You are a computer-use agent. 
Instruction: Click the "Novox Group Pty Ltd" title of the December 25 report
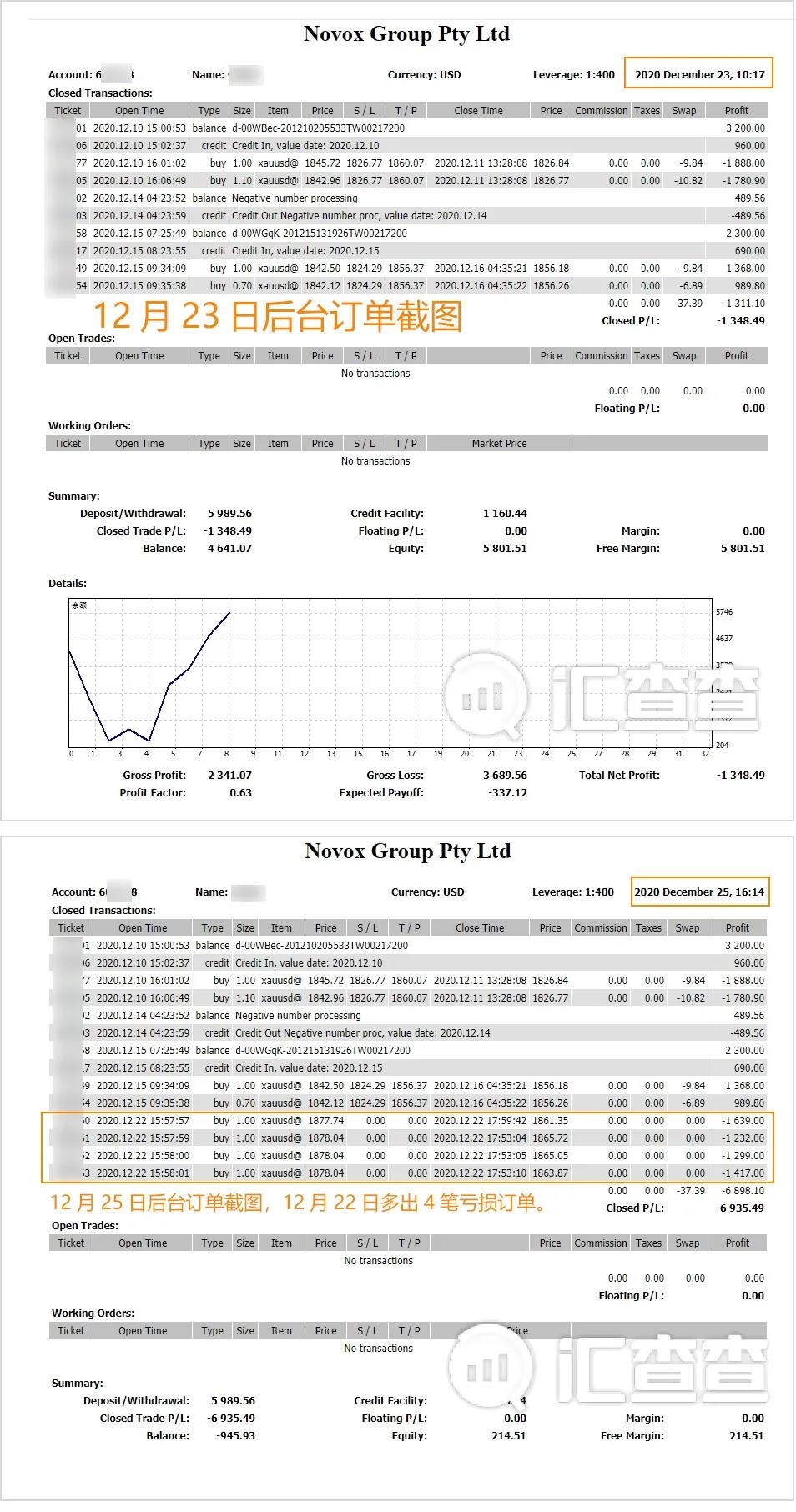tap(408, 851)
